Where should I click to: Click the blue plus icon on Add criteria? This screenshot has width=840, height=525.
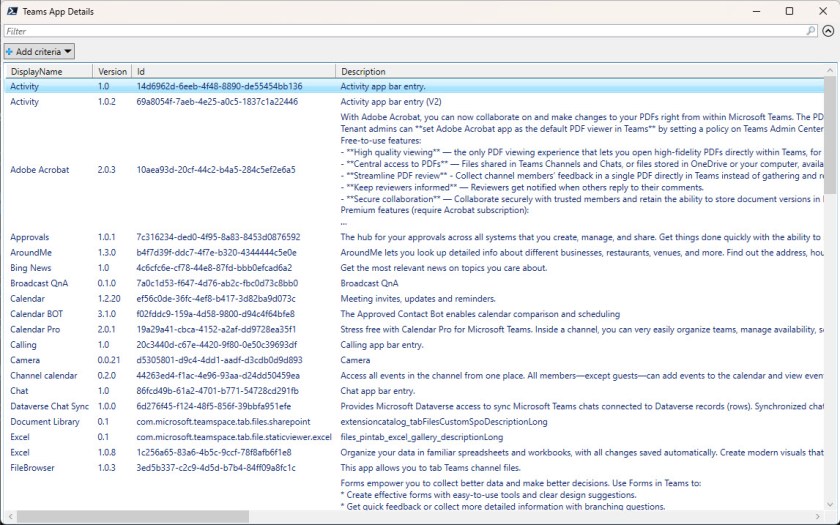pyautogui.click(x=9, y=52)
